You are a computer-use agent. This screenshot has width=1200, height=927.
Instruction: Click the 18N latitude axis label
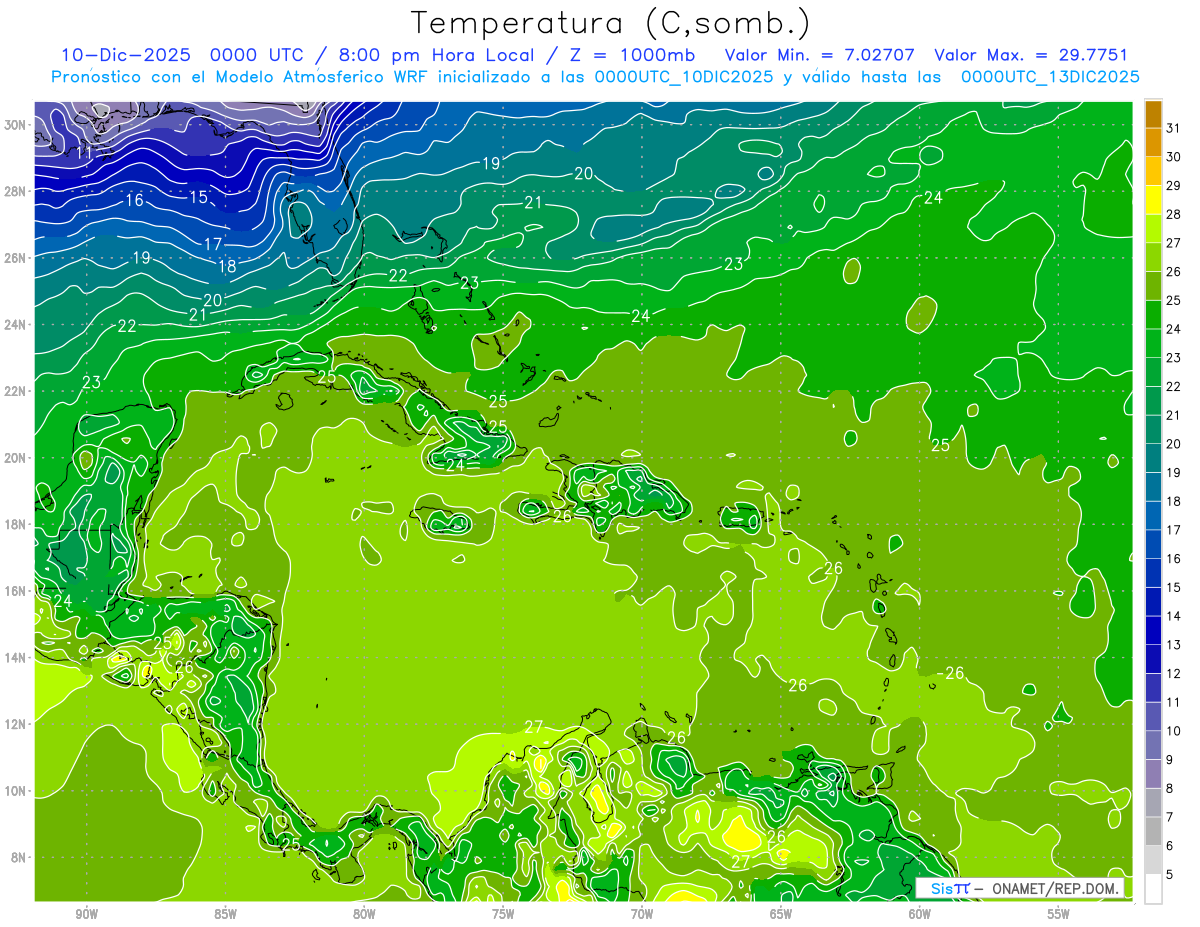click(15, 524)
